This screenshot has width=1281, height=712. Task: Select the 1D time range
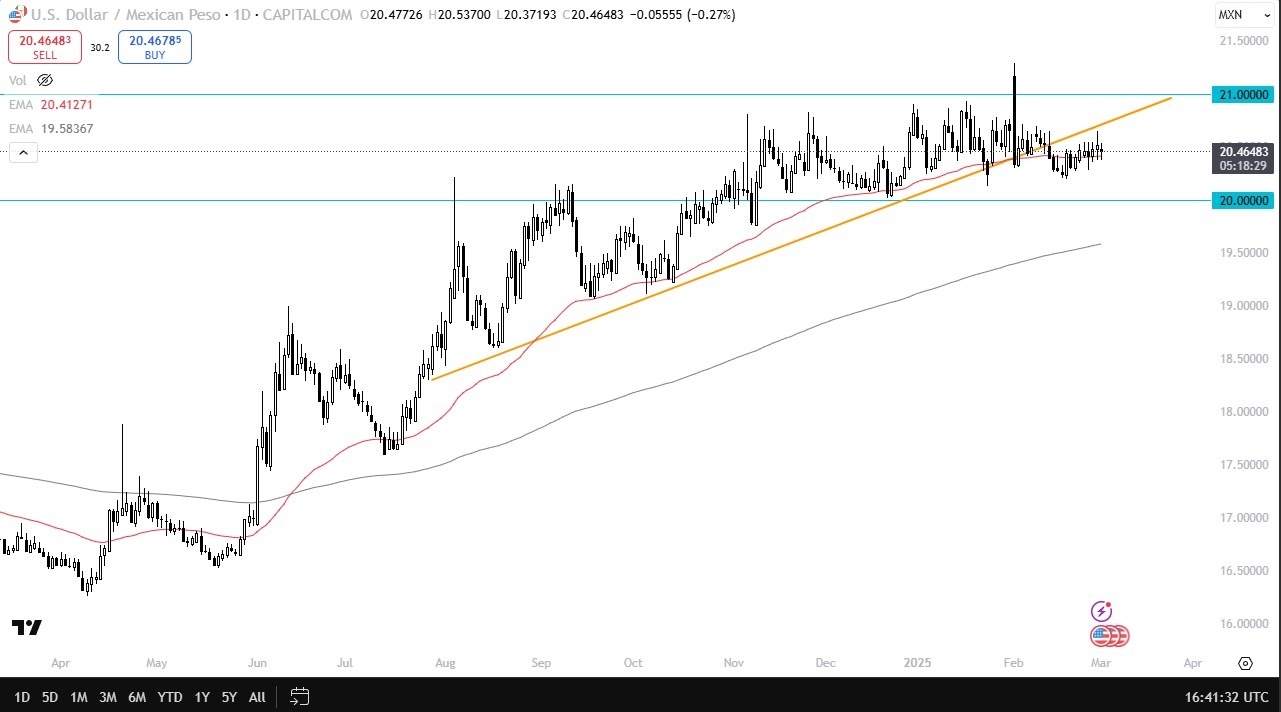[x=22, y=696]
